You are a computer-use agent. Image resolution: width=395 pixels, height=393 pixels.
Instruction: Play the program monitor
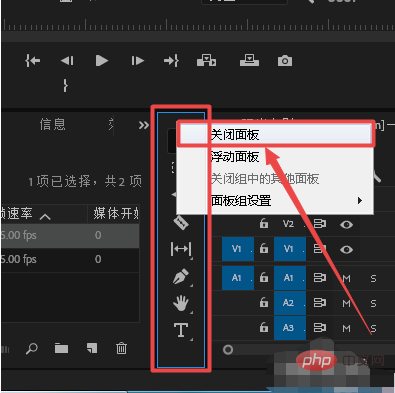click(x=102, y=61)
